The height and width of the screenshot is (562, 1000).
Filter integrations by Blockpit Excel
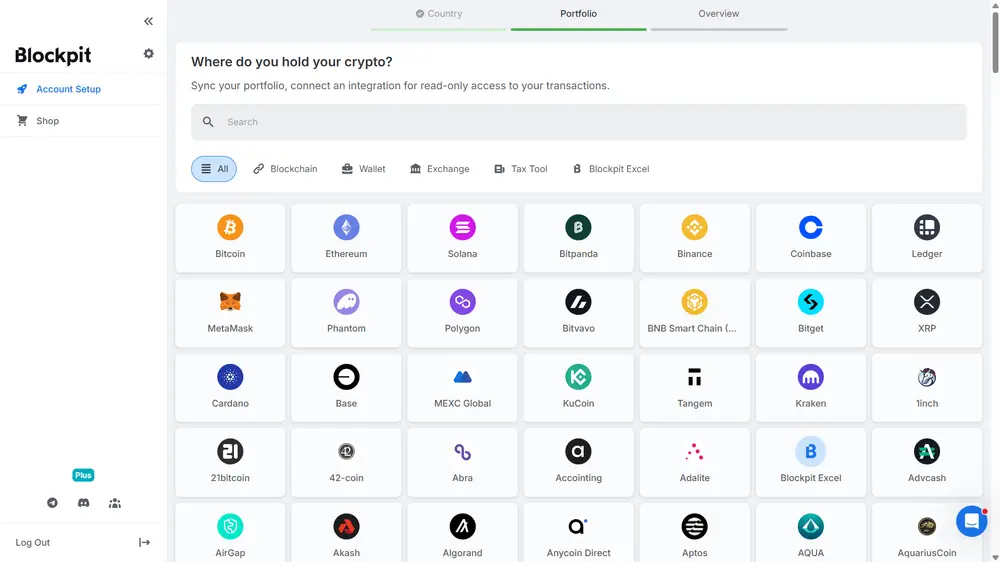611,169
